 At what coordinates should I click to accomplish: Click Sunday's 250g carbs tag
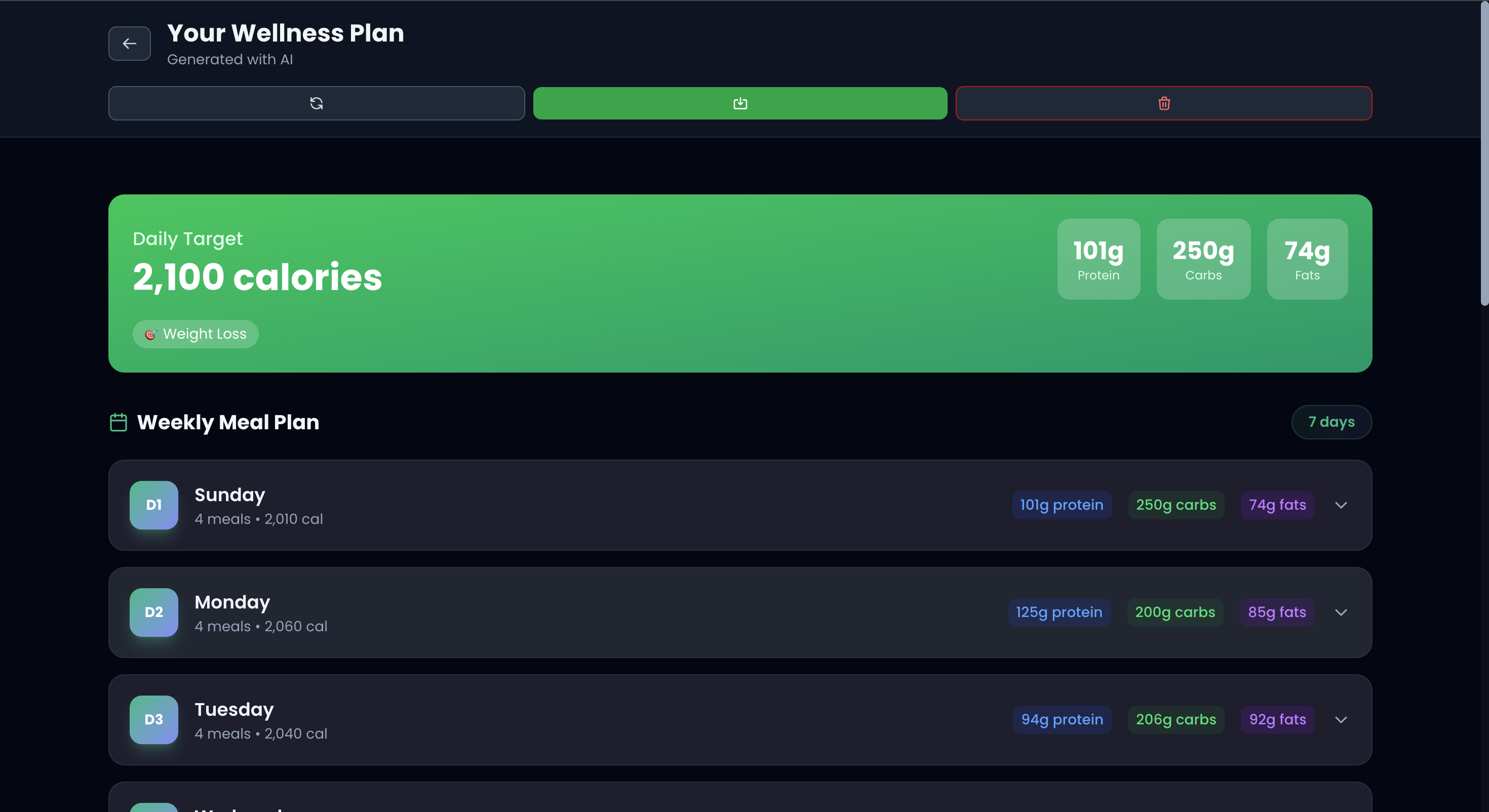point(1175,505)
